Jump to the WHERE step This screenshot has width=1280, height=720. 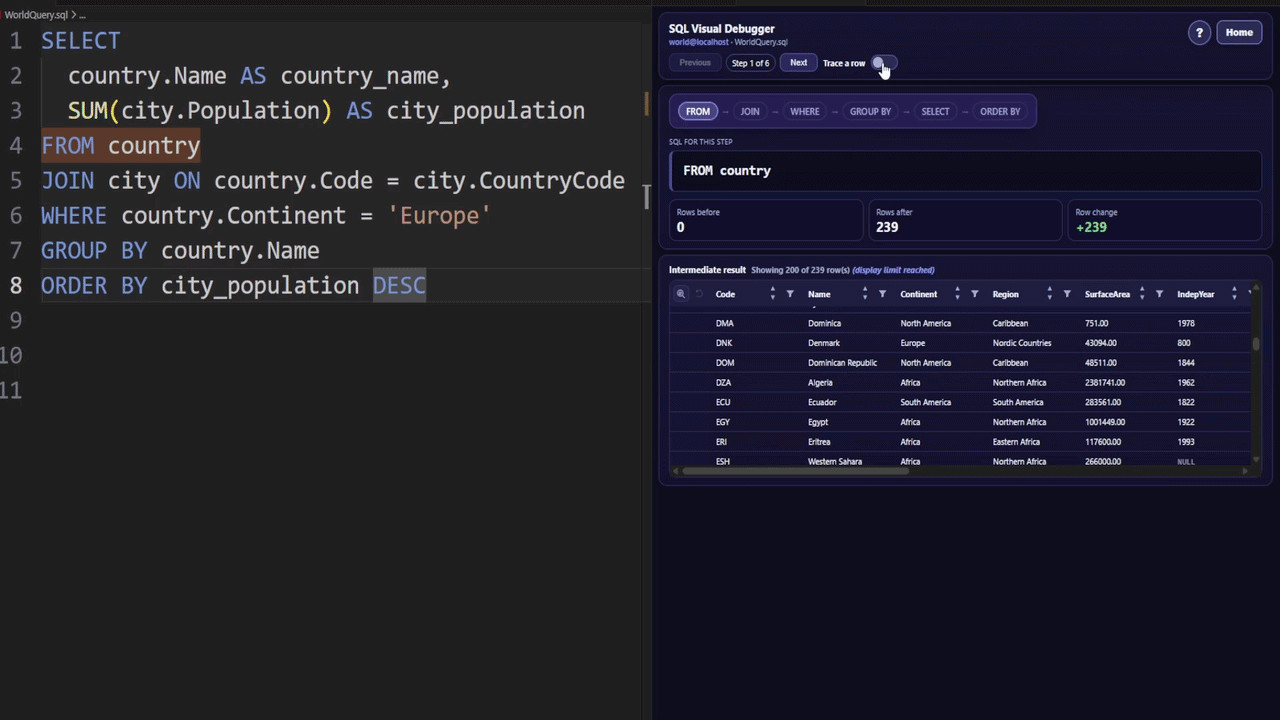click(x=805, y=111)
